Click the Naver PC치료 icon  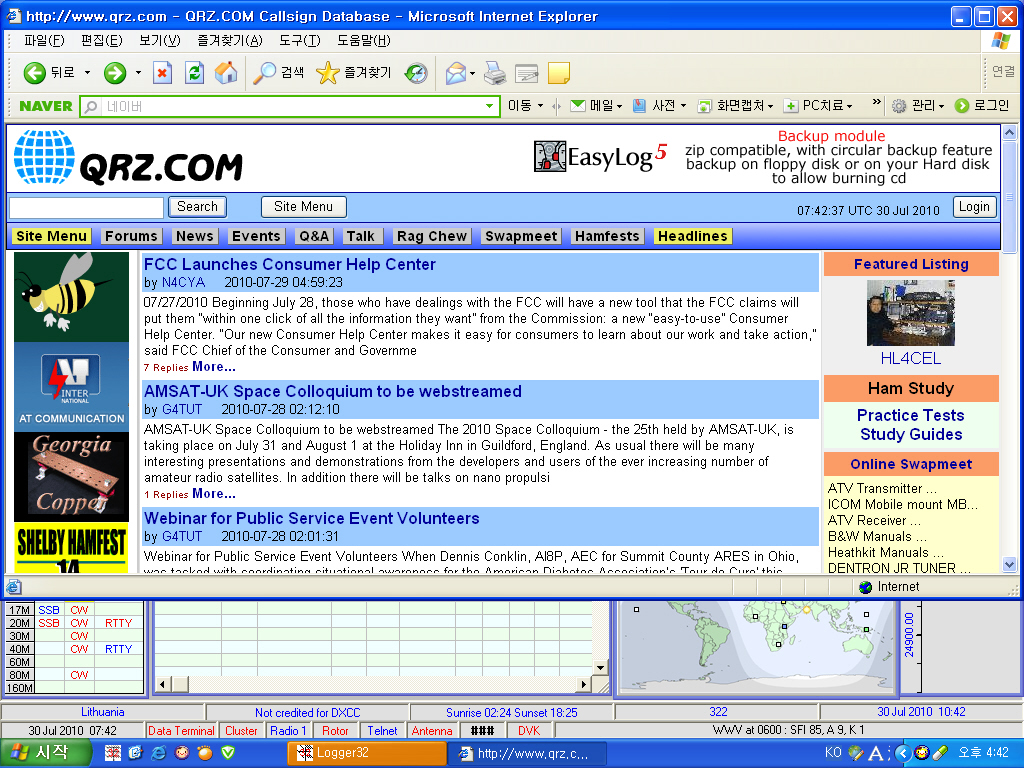click(x=790, y=106)
